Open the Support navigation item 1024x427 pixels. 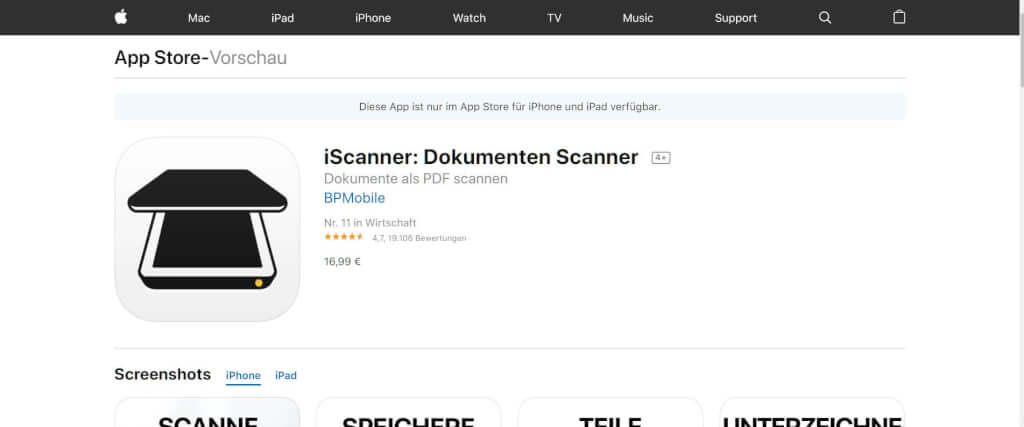point(735,18)
